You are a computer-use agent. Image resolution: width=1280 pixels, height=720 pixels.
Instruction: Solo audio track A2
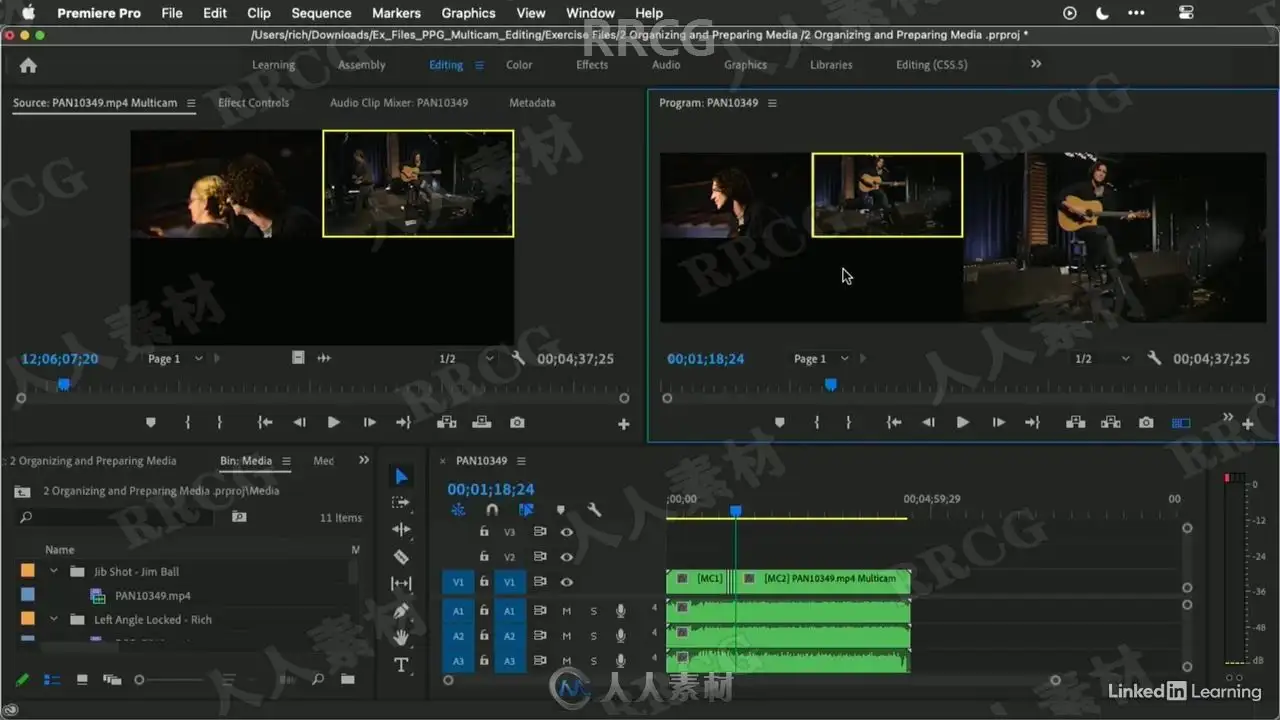pyautogui.click(x=593, y=636)
